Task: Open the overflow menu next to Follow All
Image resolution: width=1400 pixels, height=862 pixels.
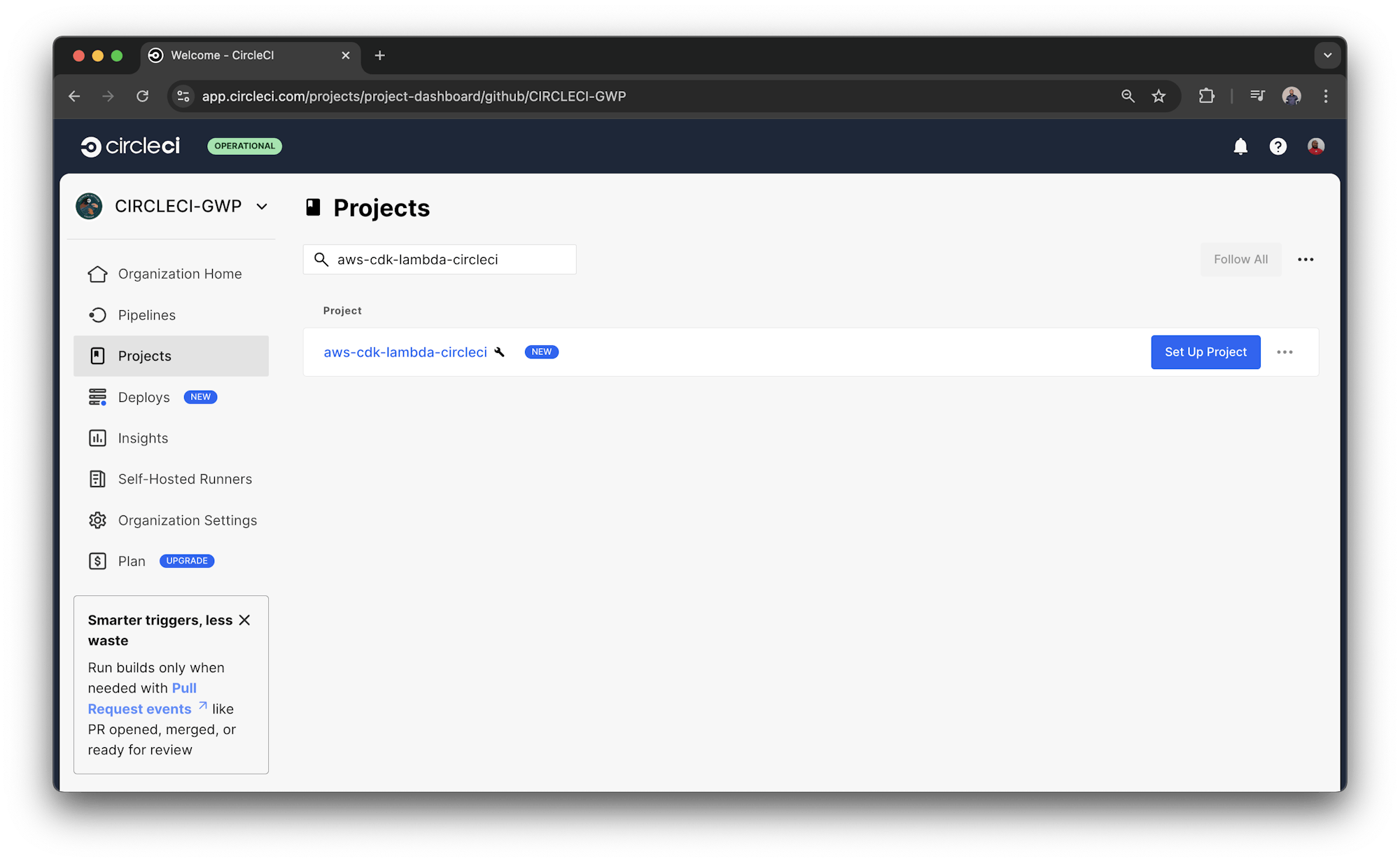Action: coord(1305,259)
